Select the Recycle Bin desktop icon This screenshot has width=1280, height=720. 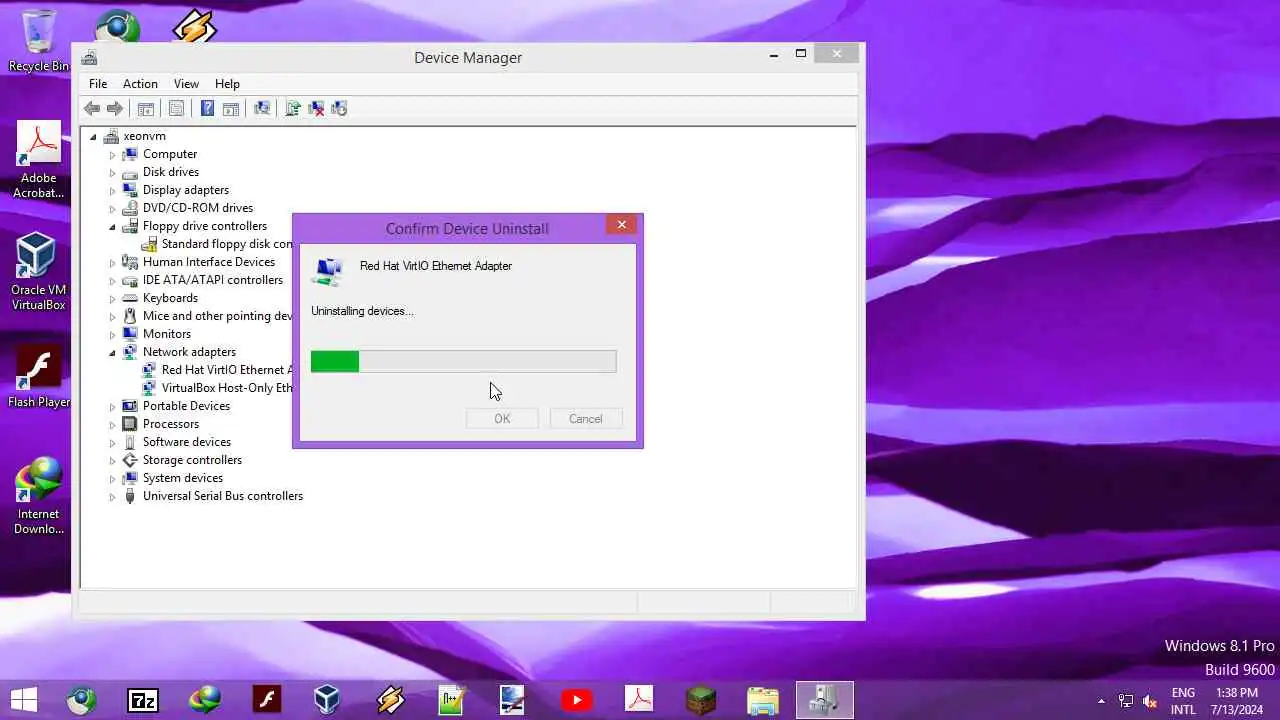coord(38,41)
